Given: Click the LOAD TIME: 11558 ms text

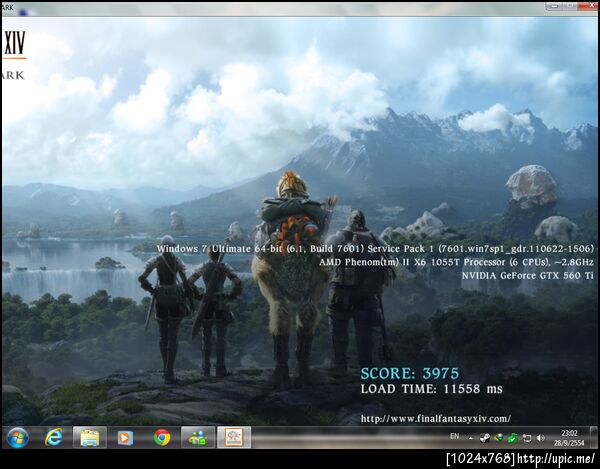Looking at the screenshot, I should click(431, 389).
